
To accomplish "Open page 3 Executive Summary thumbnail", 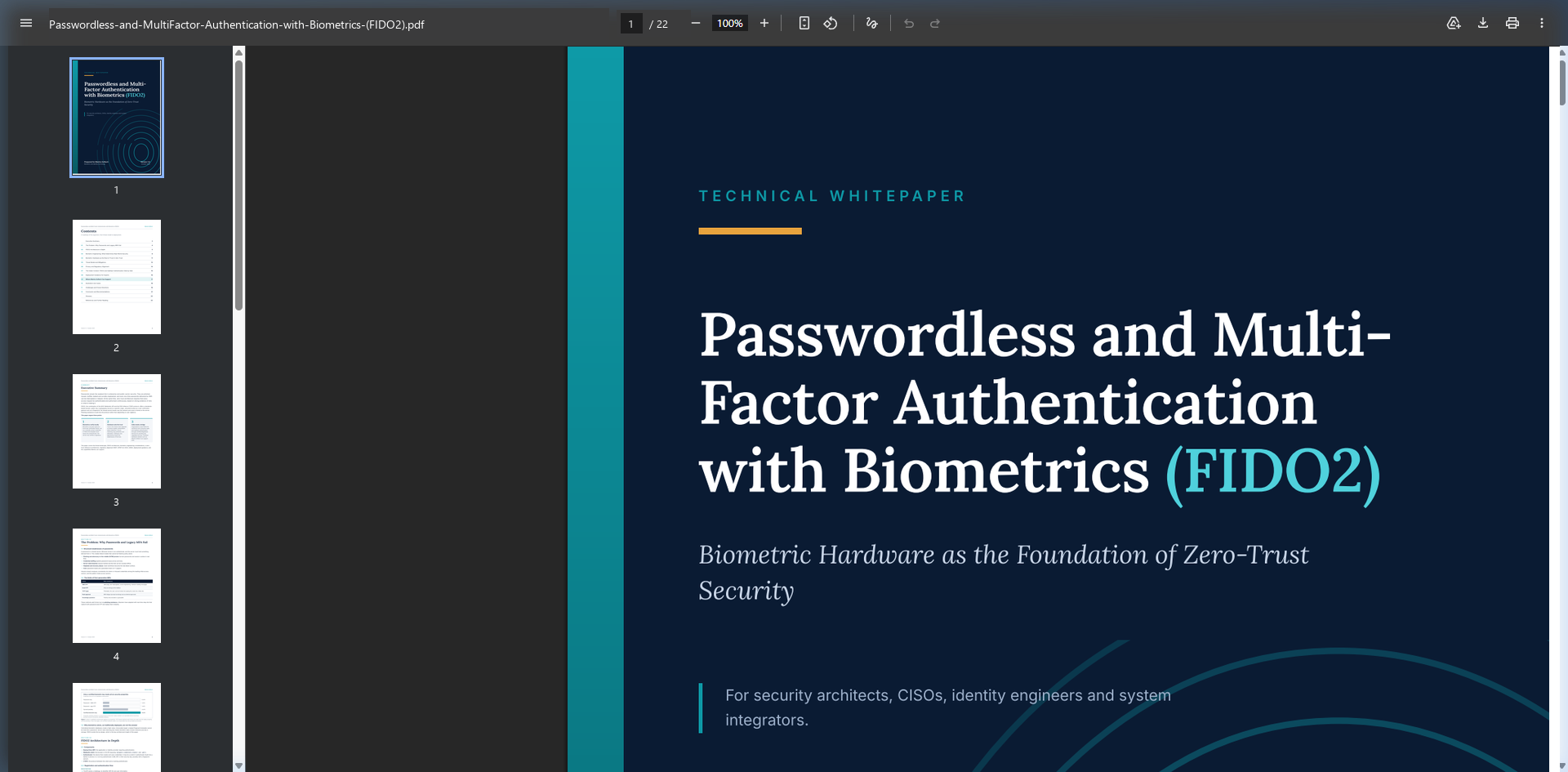I will pyautogui.click(x=117, y=431).
